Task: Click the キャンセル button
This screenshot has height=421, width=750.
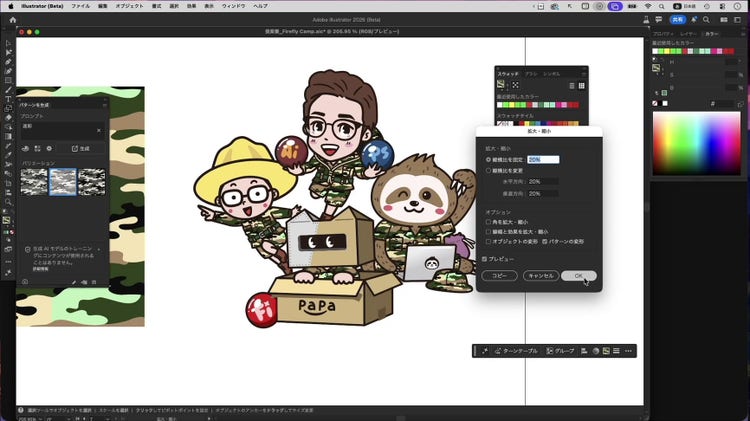Action: 540,275
